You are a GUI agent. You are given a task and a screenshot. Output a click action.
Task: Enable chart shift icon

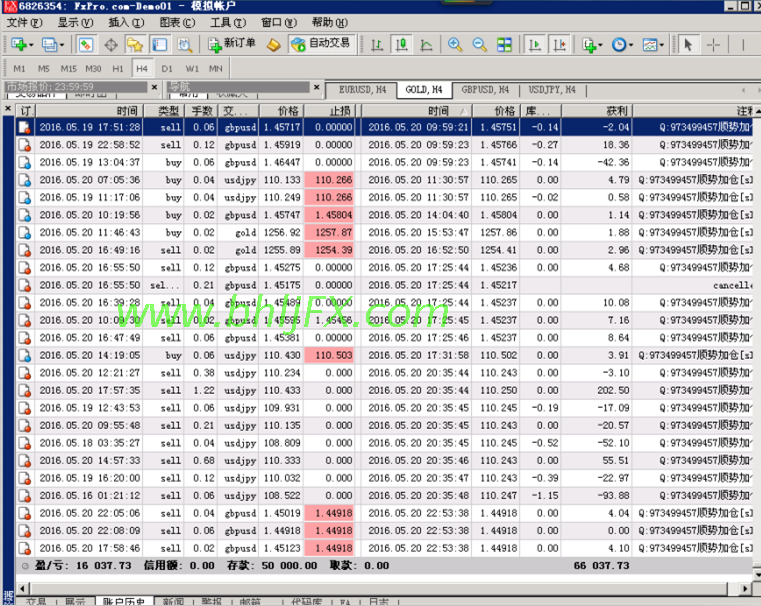point(559,45)
